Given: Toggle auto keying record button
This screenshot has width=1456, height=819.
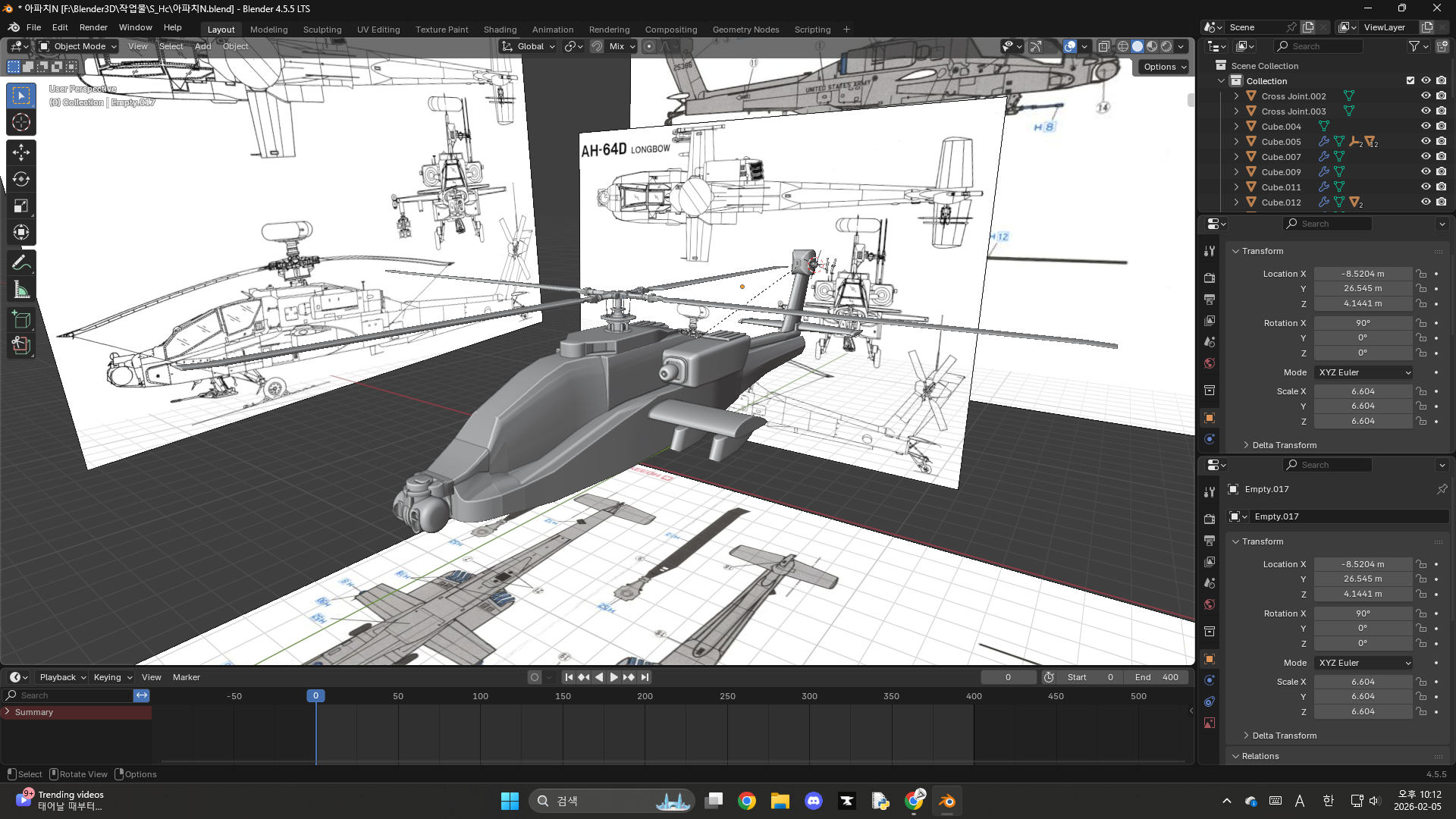Looking at the screenshot, I should pos(535,677).
